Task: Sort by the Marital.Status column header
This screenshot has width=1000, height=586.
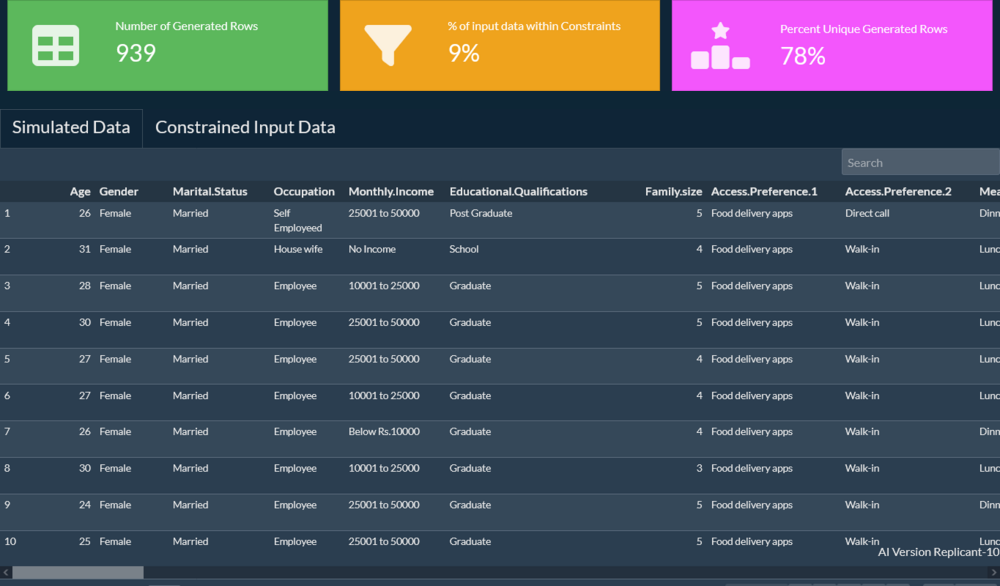Action: [x=210, y=191]
